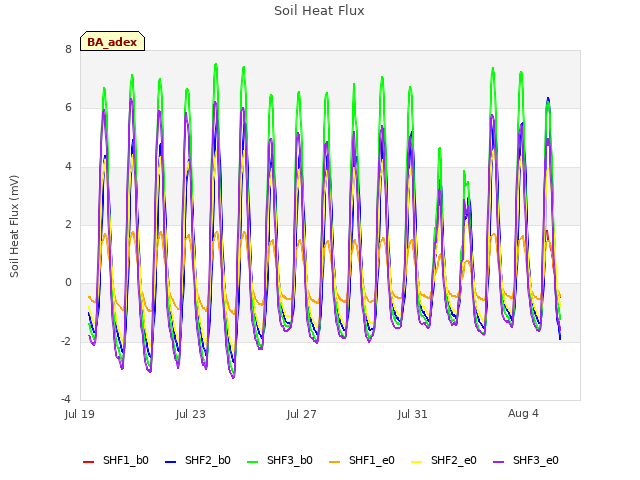Toggle SHF1_e0 legend entry
Screen dimensions: 640x480
tap(362, 460)
